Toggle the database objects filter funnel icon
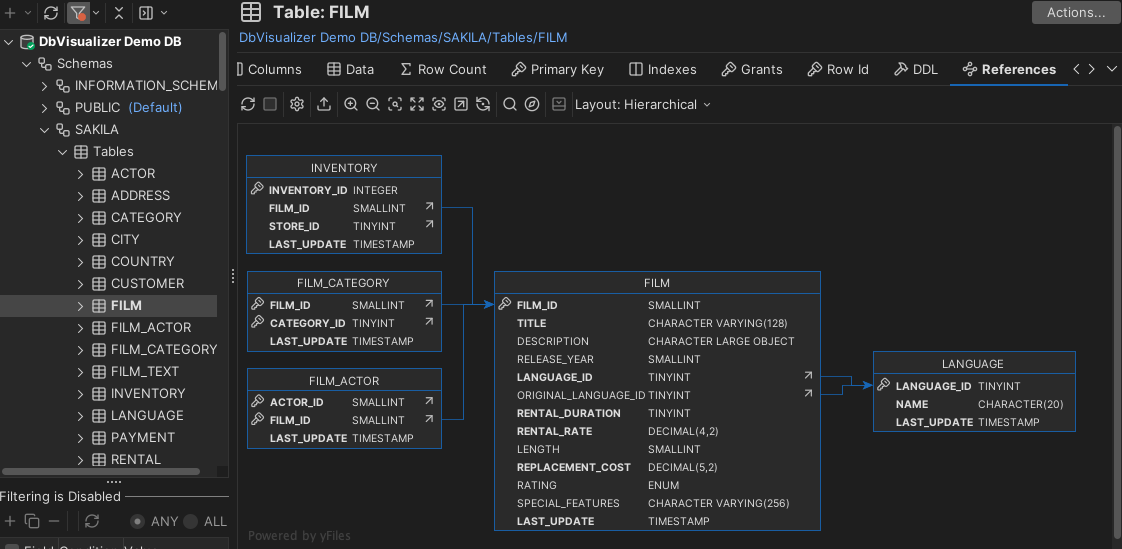Viewport: 1122px width, 549px height. point(78,13)
